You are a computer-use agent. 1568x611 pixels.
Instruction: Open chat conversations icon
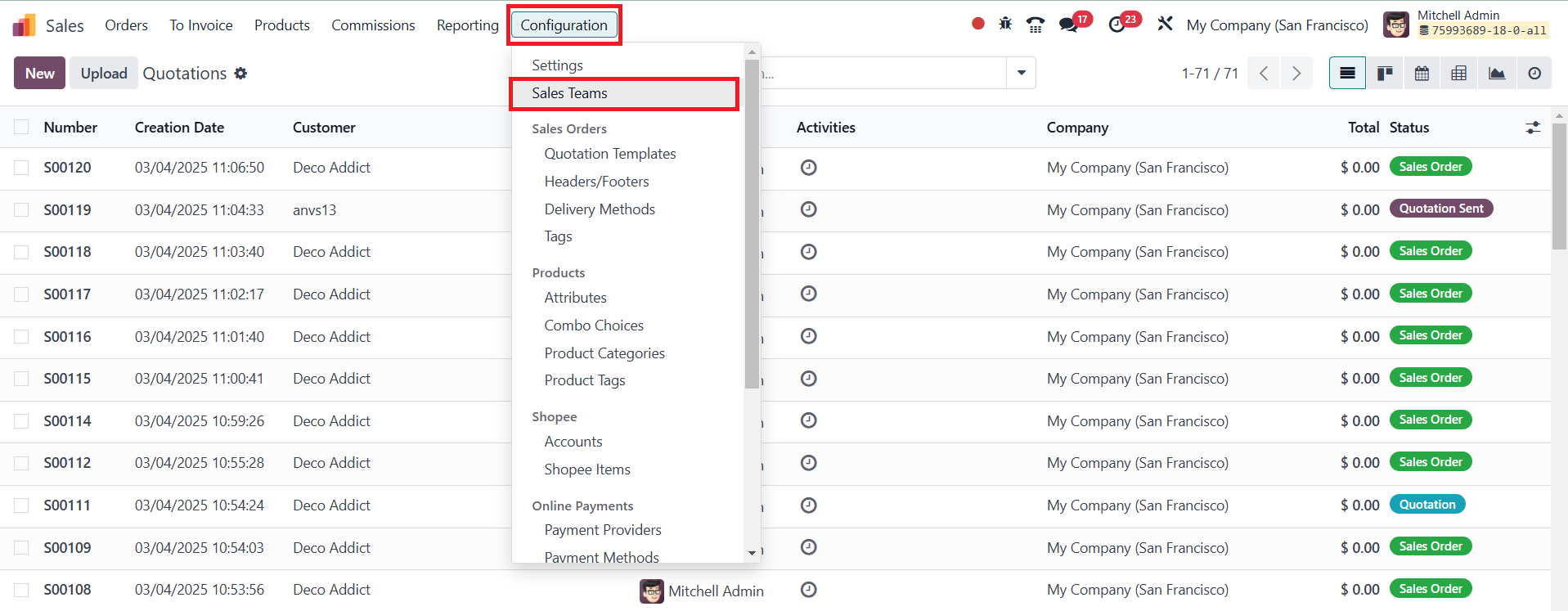coord(1068,25)
